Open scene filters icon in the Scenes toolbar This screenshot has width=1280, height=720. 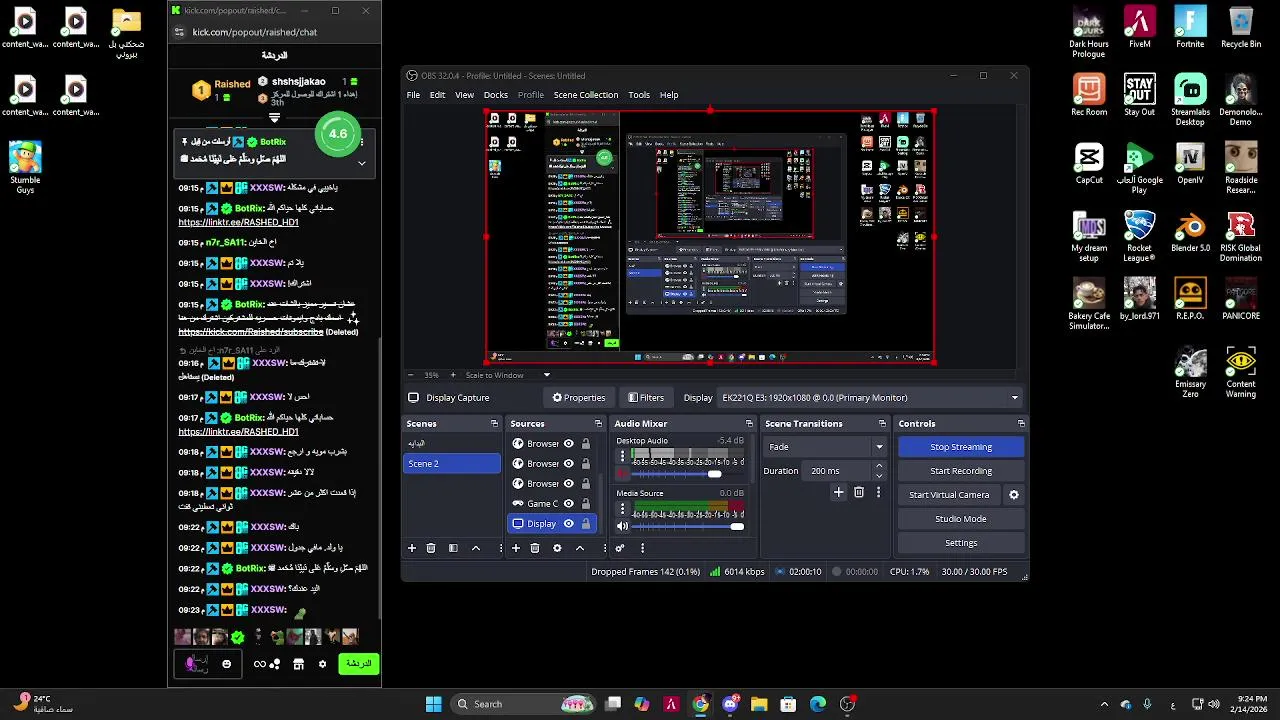[453, 548]
